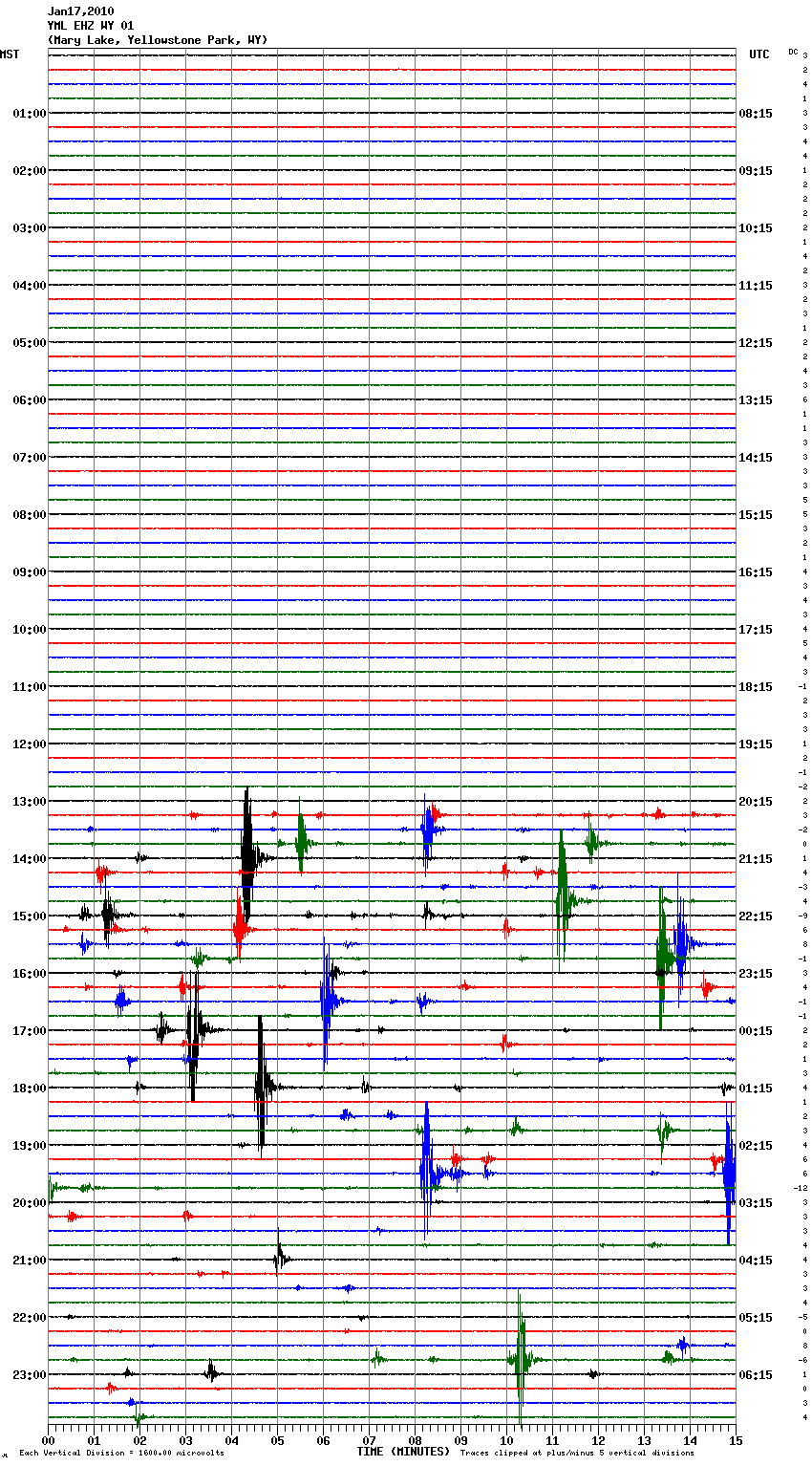This screenshot has height=1466, width=812.
Task: Click the 18:15 UTC time label
Action: (x=756, y=687)
